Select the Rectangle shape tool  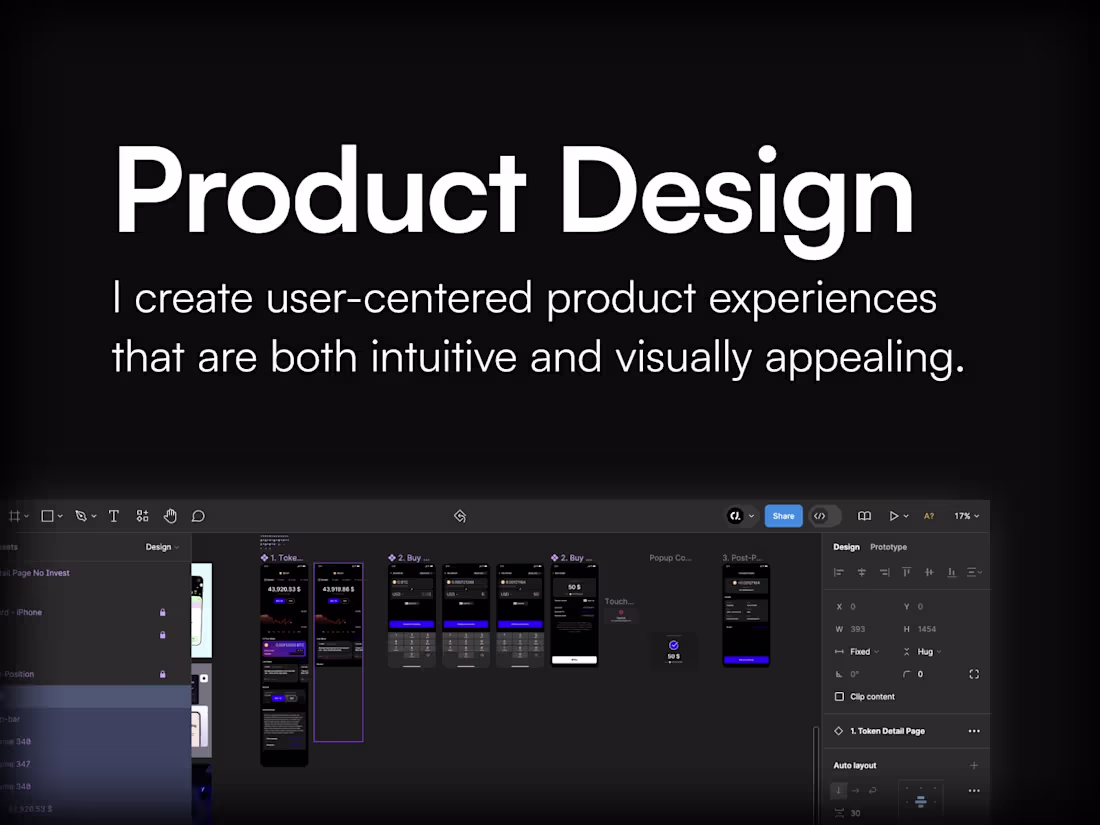[x=47, y=516]
